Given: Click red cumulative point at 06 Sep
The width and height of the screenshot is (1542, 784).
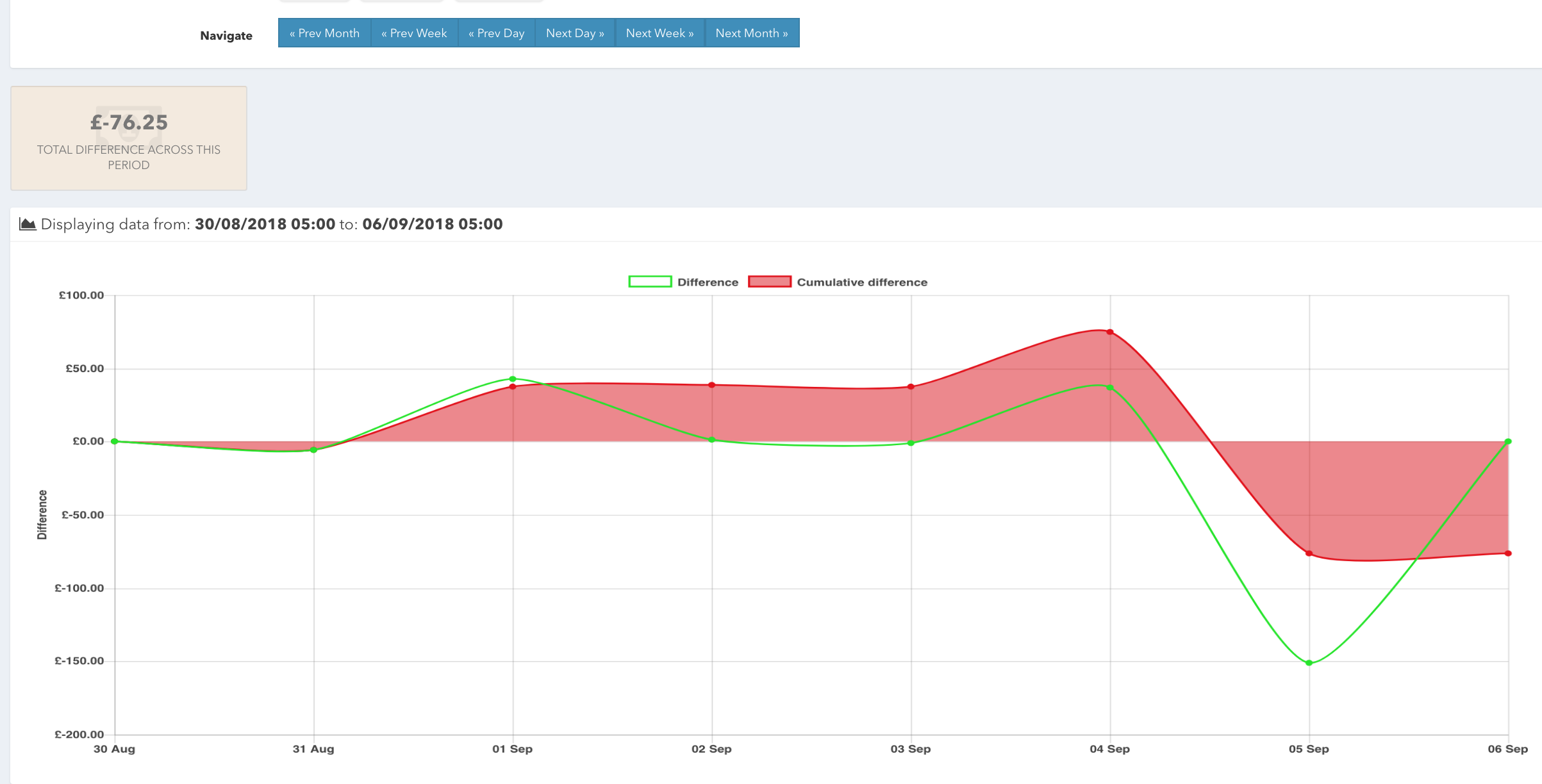Looking at the screenshot, I should (1508, 553).
